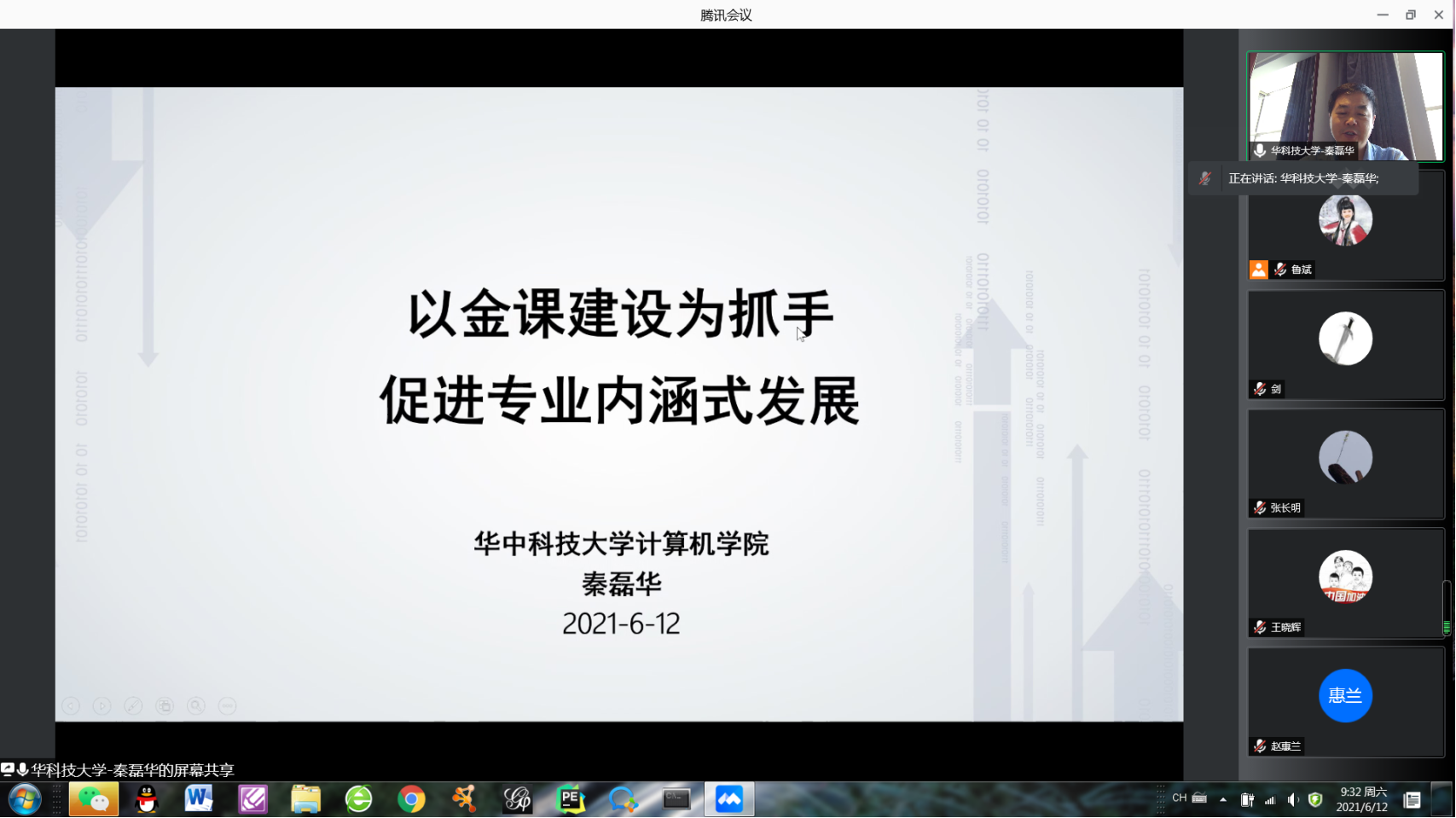Click the screen sharing label 华科技大学-秦磊华的屏幕共享
Image resolution: width=1456 pixels, height=818 pixels.
[132, 770]
